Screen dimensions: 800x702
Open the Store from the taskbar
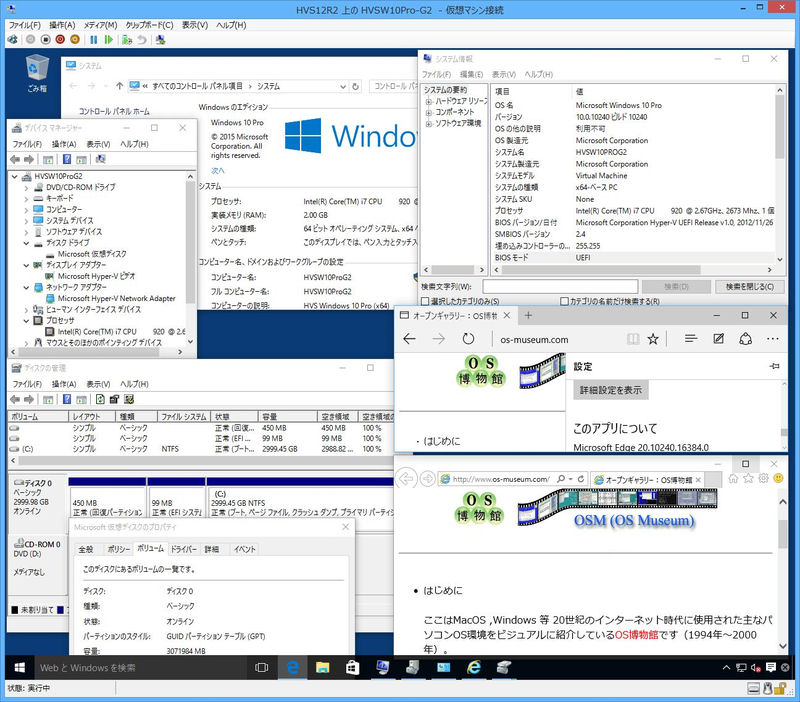(x=352, y=667)
